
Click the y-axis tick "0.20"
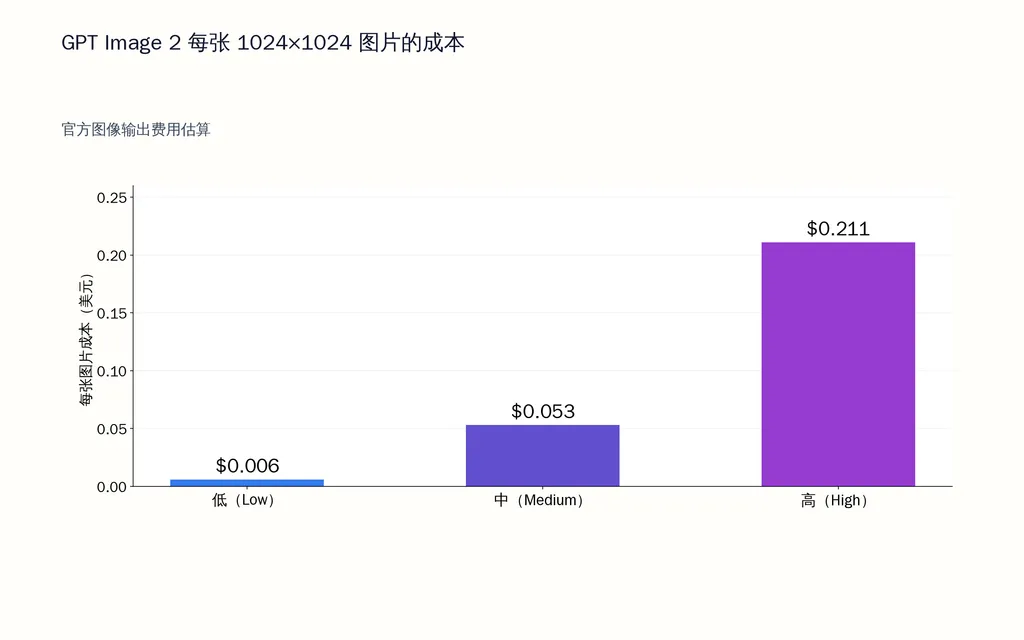112,255
